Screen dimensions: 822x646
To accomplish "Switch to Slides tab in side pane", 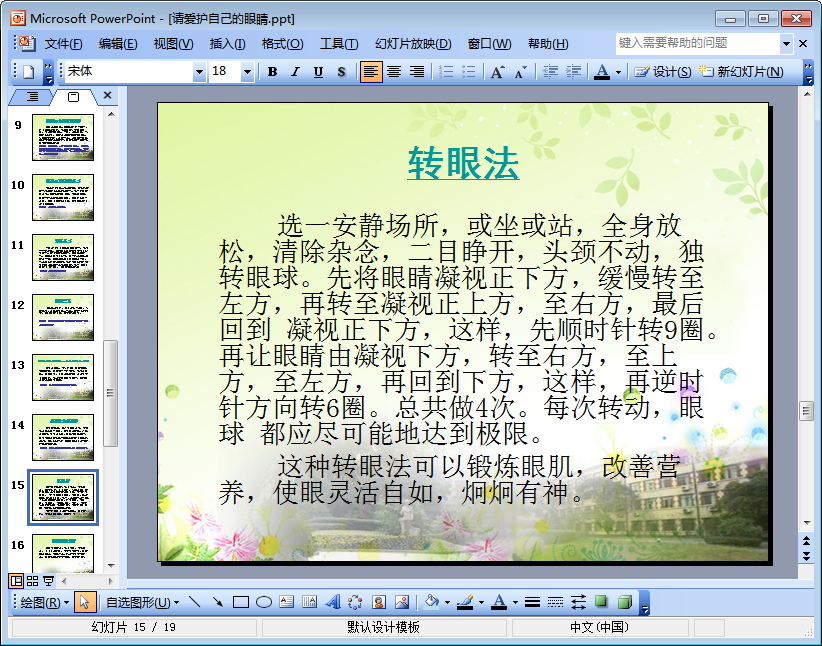I will [x=73, y=96].
